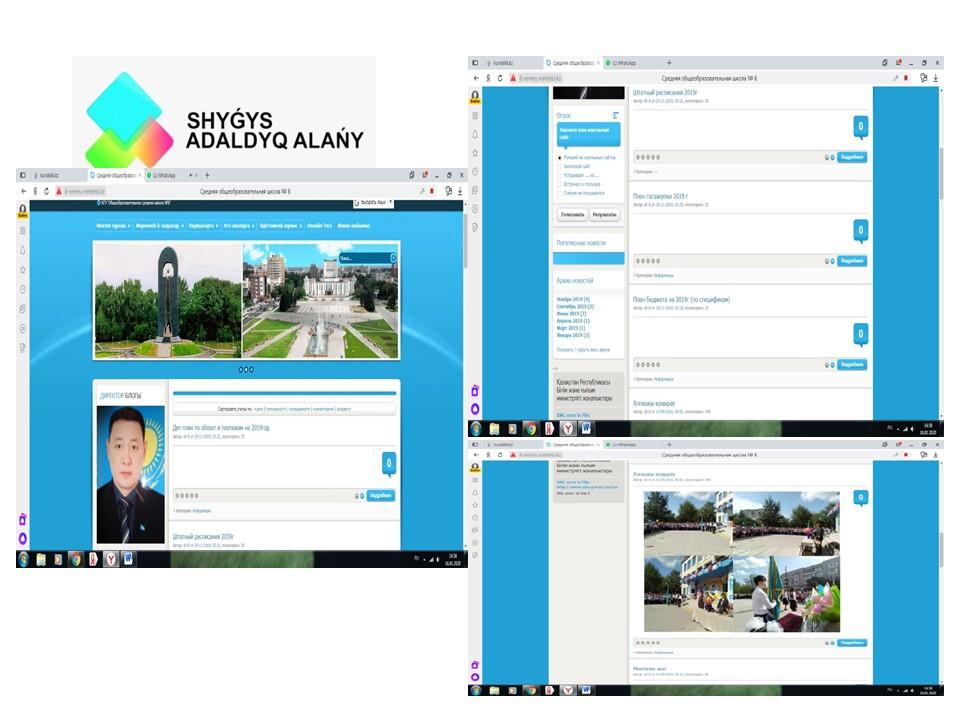The width and height of the screenshot is (960, 720).
Task: Go back in the top-right browser window
Action: pos(476,78)
